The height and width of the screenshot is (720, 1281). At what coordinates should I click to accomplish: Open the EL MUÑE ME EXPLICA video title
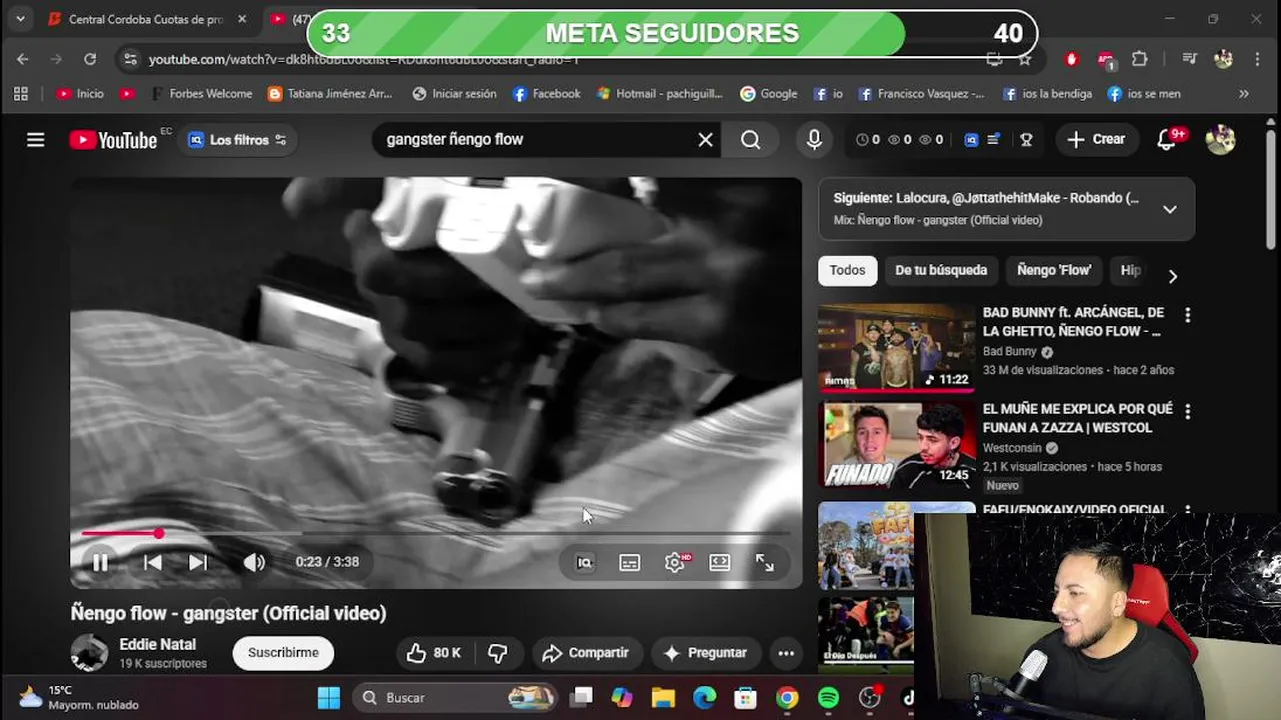(1078, 418)
